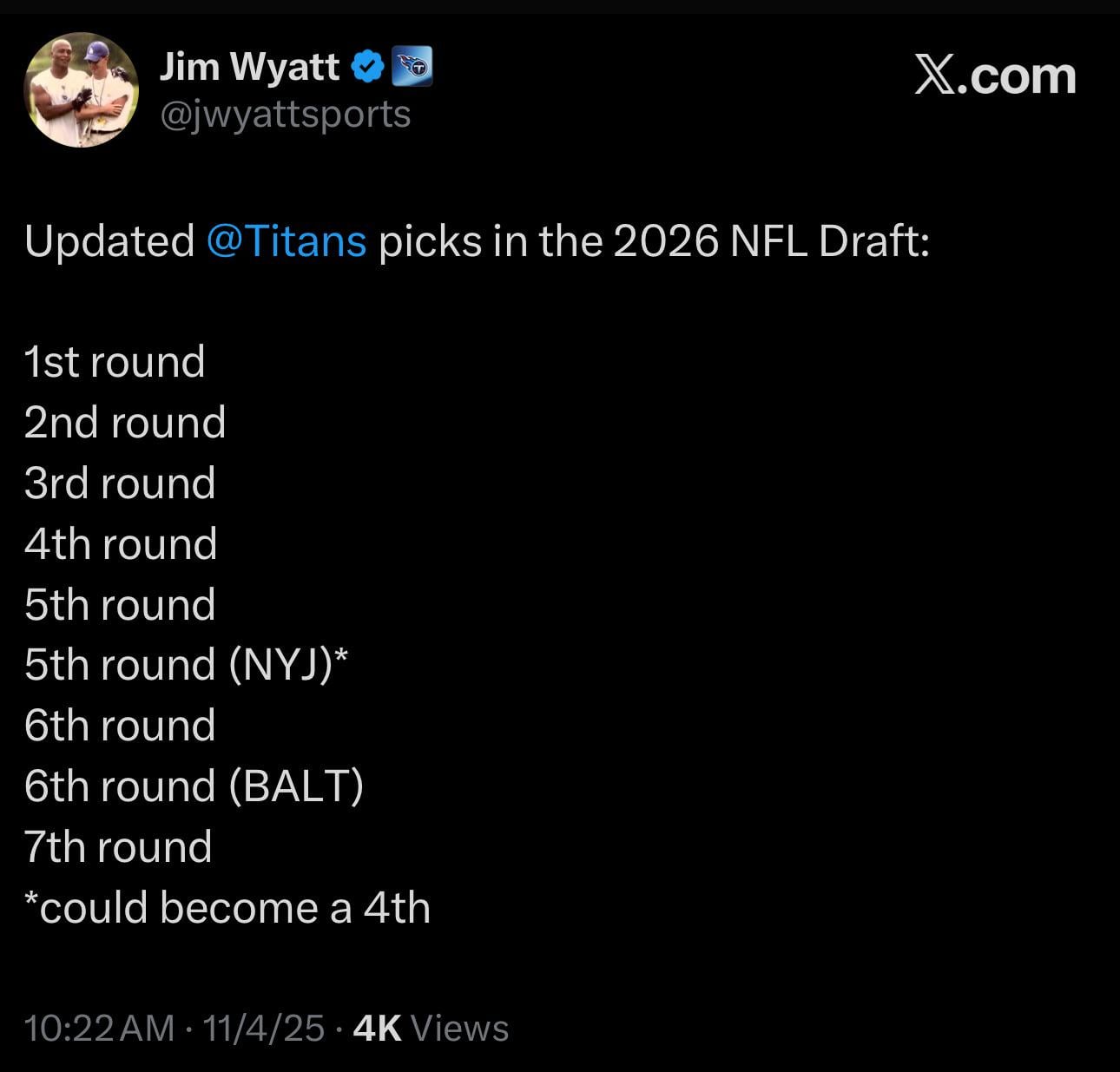1120x1072 pixels.
Task: Click the 11/4/25 post date
Action: pyautogui.click(x=264, y=1029)
